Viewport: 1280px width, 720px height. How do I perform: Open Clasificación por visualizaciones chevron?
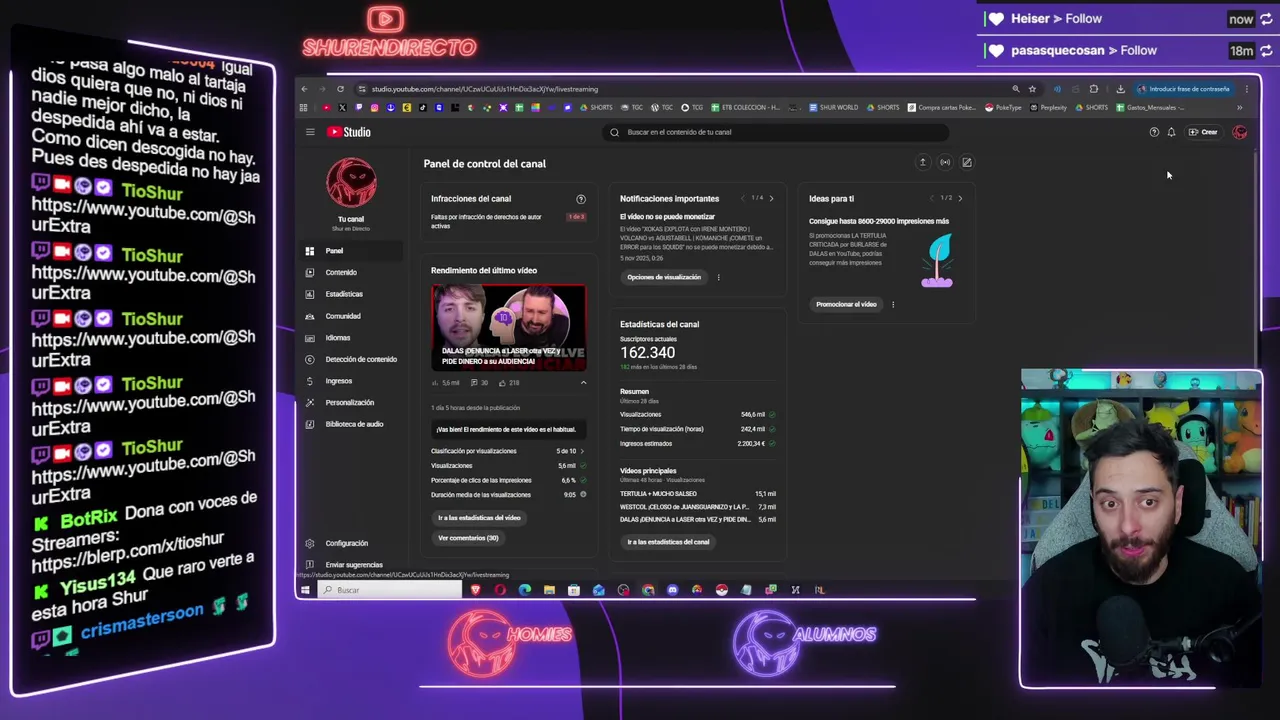pyautogui.click(x=582, y=451)
